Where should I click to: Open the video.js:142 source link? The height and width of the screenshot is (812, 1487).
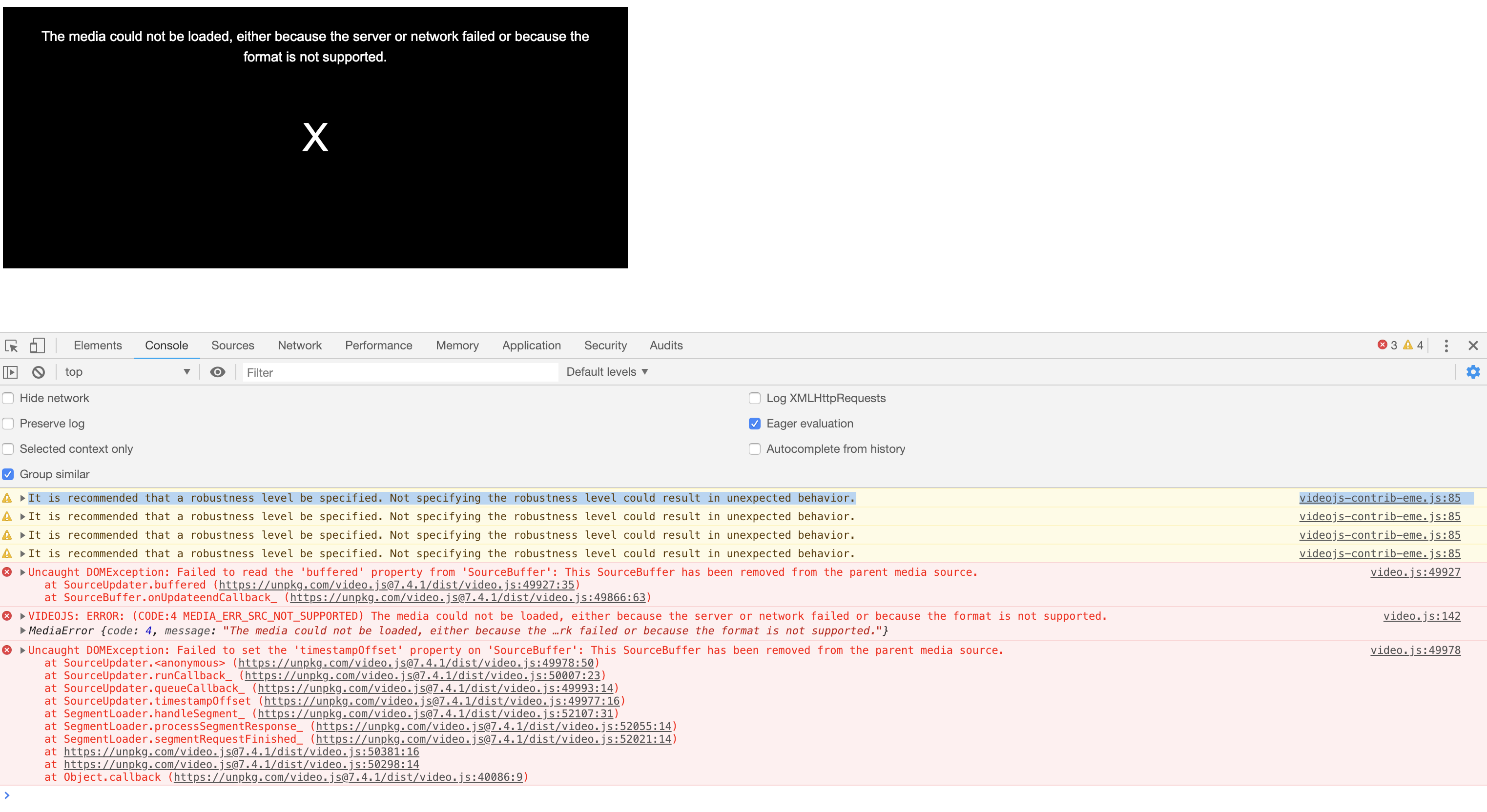coord(1421,616)
